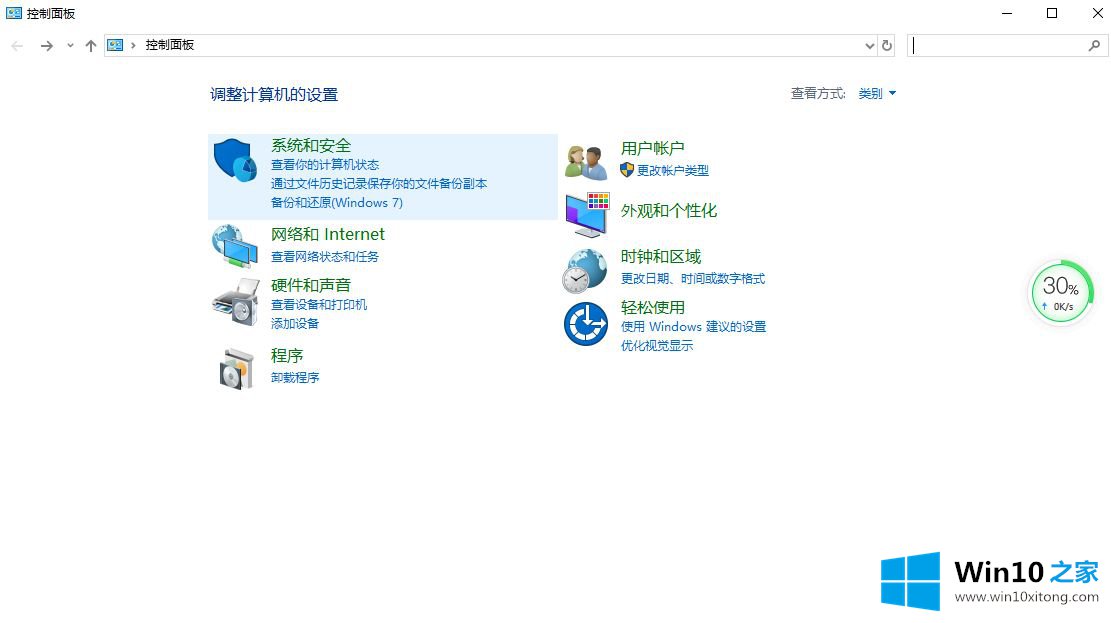Click the Control Panel title bar icon

(13, 13)
